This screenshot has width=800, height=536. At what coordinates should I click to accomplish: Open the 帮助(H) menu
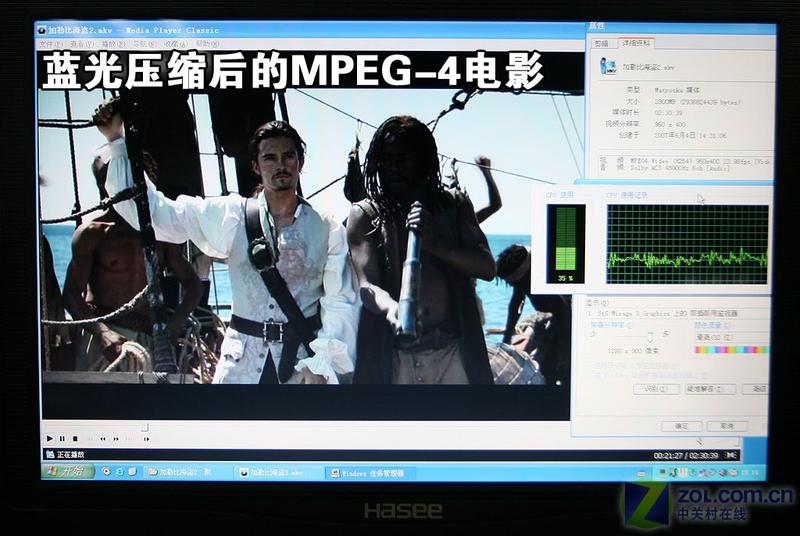tap(208, 44)
